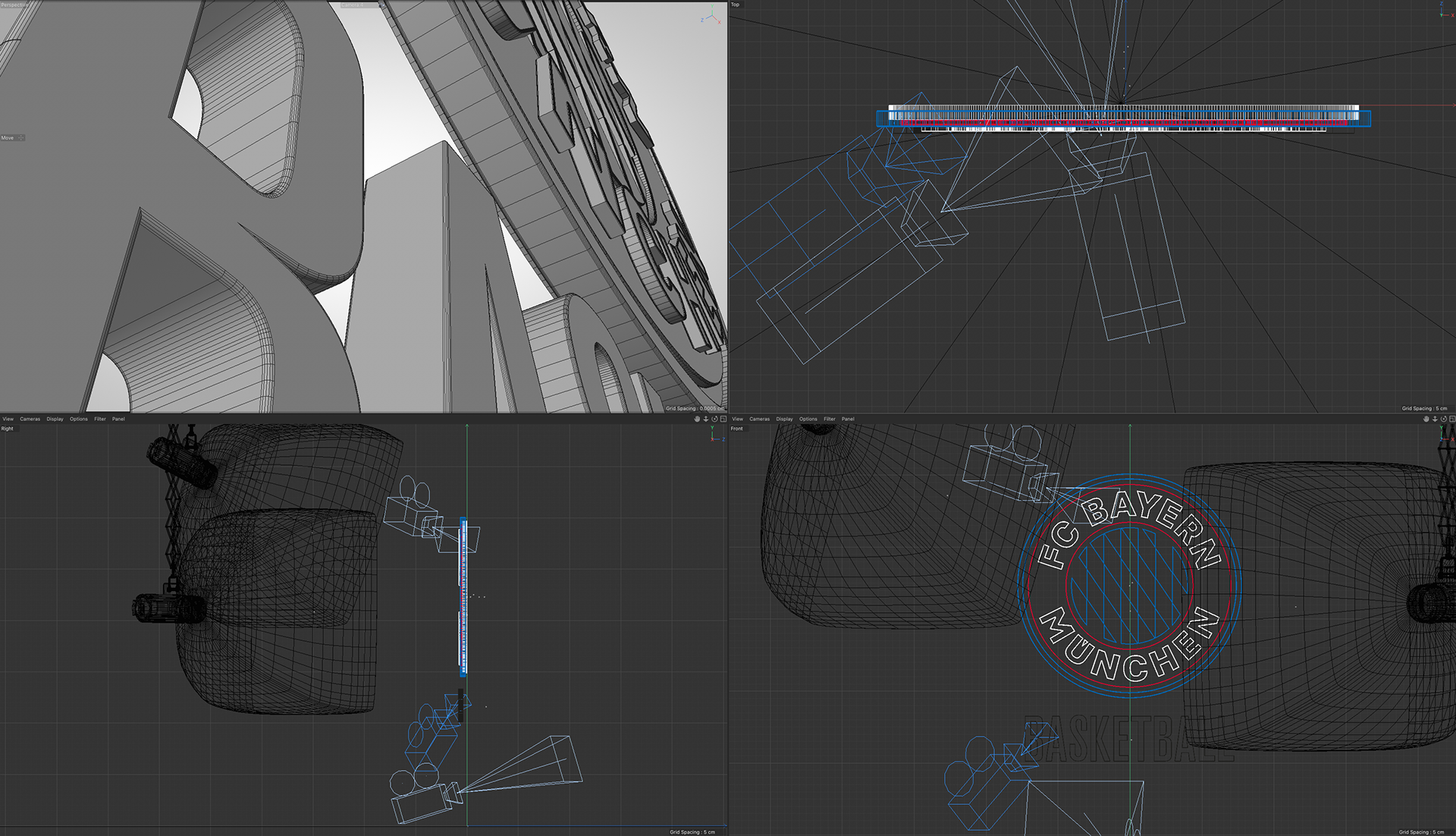This screenshot has width=1456, height=836.
Task: Click the maximize viewport icon in the Right viewport
Action: tap(723, 419)
